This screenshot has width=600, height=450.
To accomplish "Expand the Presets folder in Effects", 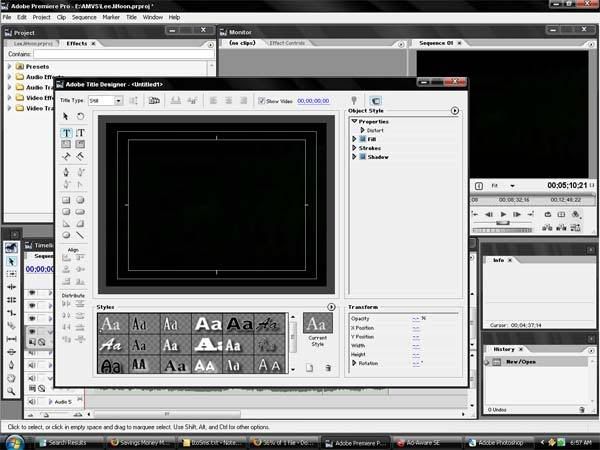I will coord(11,67).
